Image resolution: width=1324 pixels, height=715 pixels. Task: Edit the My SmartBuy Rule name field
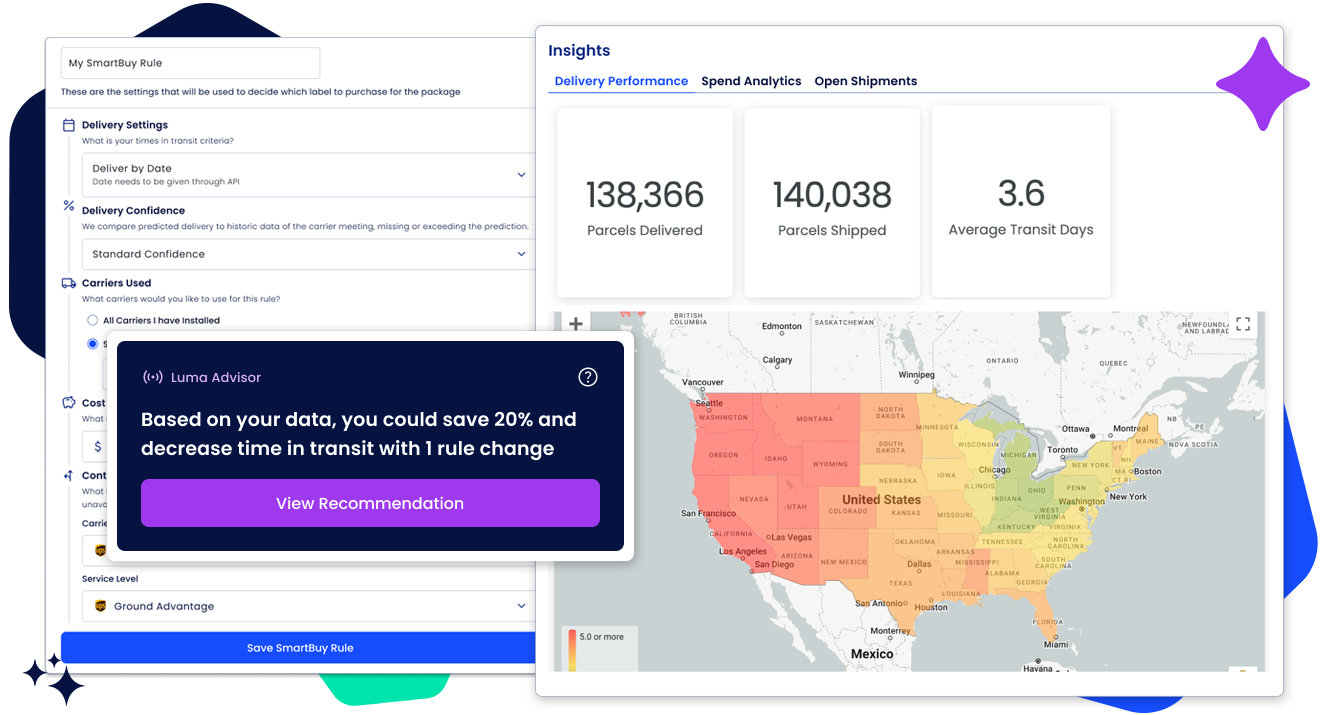pos(190,62)
